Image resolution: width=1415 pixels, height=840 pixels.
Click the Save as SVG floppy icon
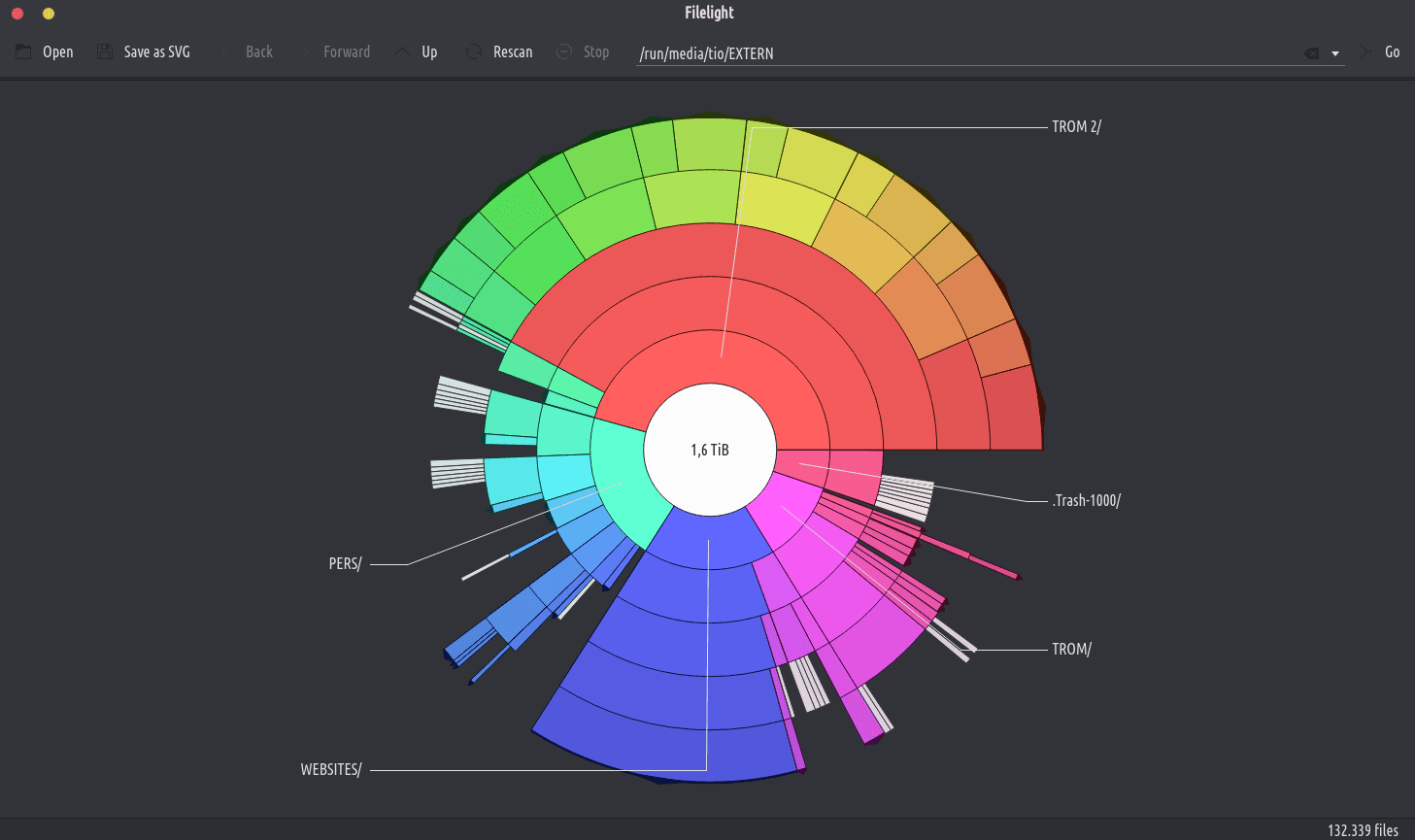coord(105,52)
